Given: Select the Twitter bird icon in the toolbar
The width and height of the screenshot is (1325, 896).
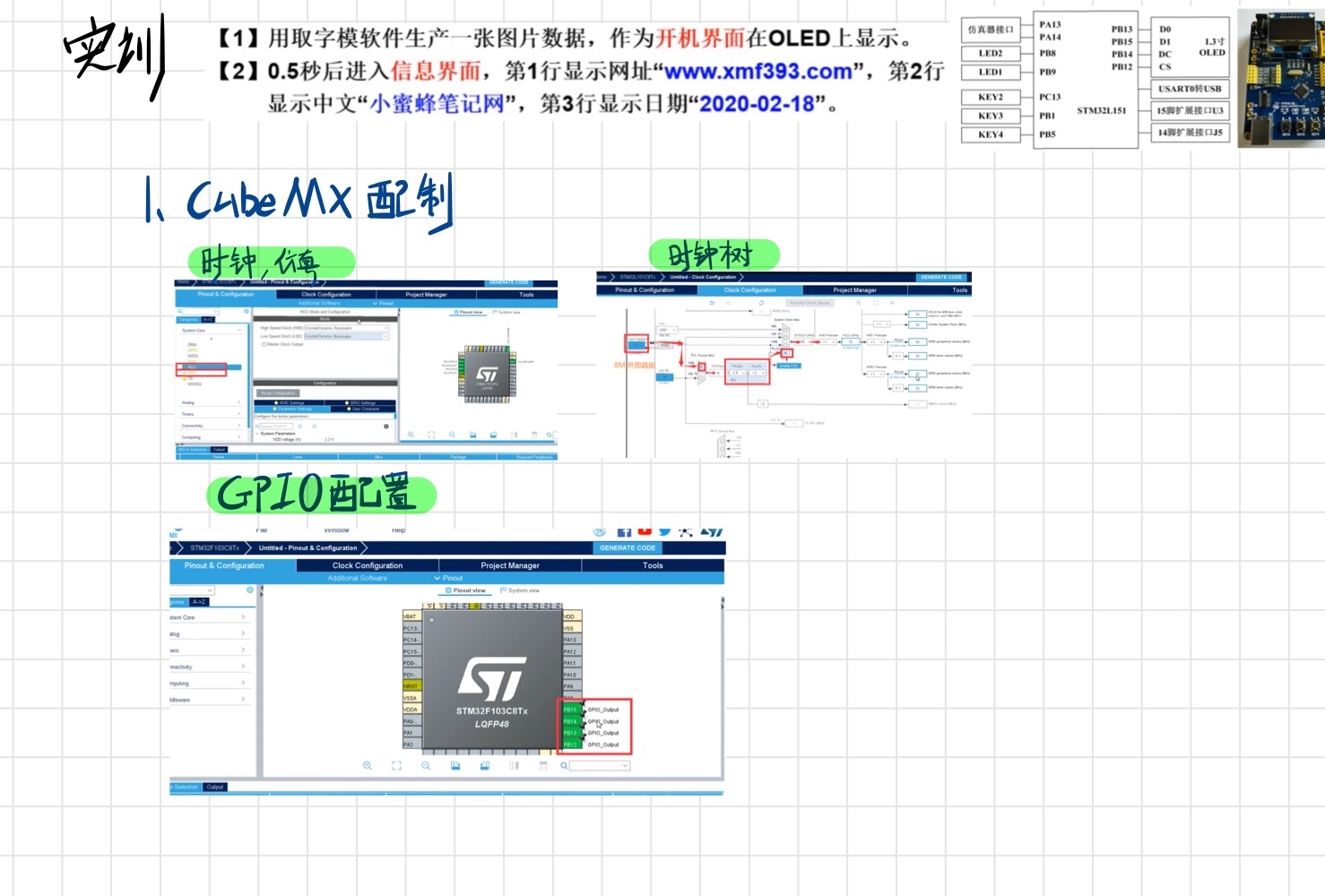Looking at the screenshot, I should tap(663, 530).
